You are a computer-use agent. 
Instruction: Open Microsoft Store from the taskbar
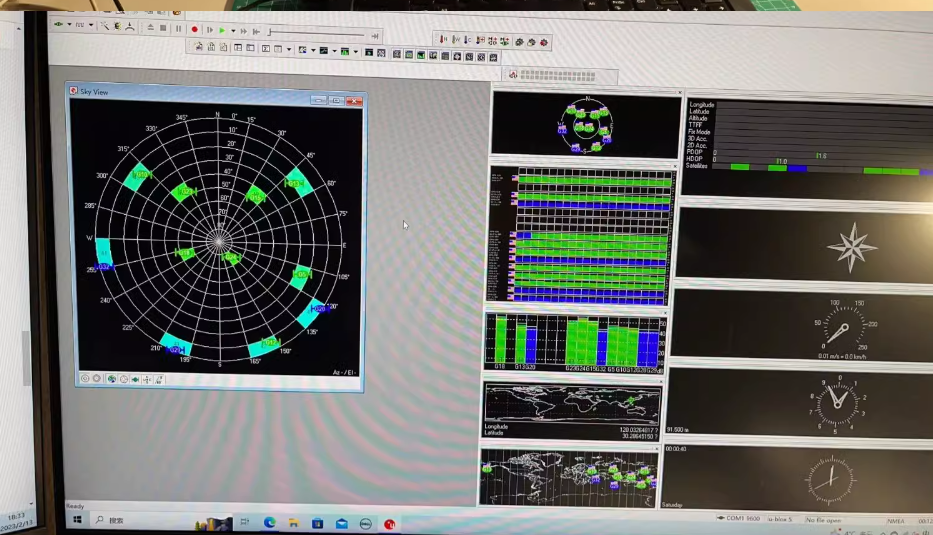click(317, 524)
